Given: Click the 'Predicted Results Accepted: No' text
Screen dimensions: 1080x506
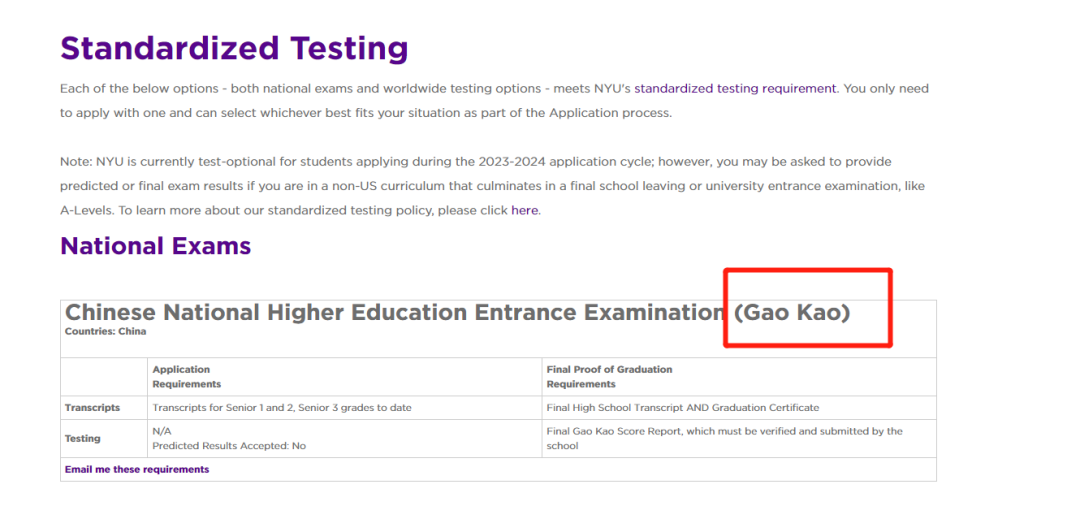Looking at the screenshot, I should tap(229, 446).
